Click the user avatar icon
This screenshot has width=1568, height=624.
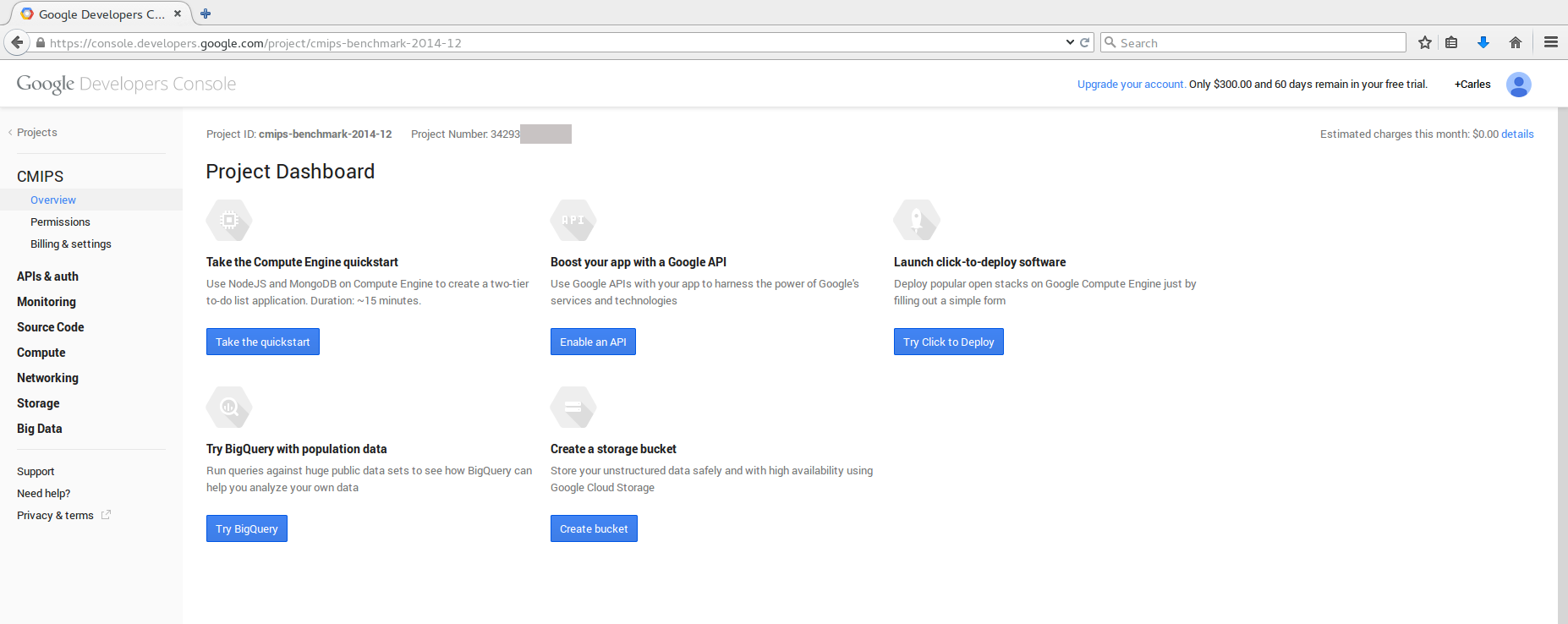pos(1519,85)
